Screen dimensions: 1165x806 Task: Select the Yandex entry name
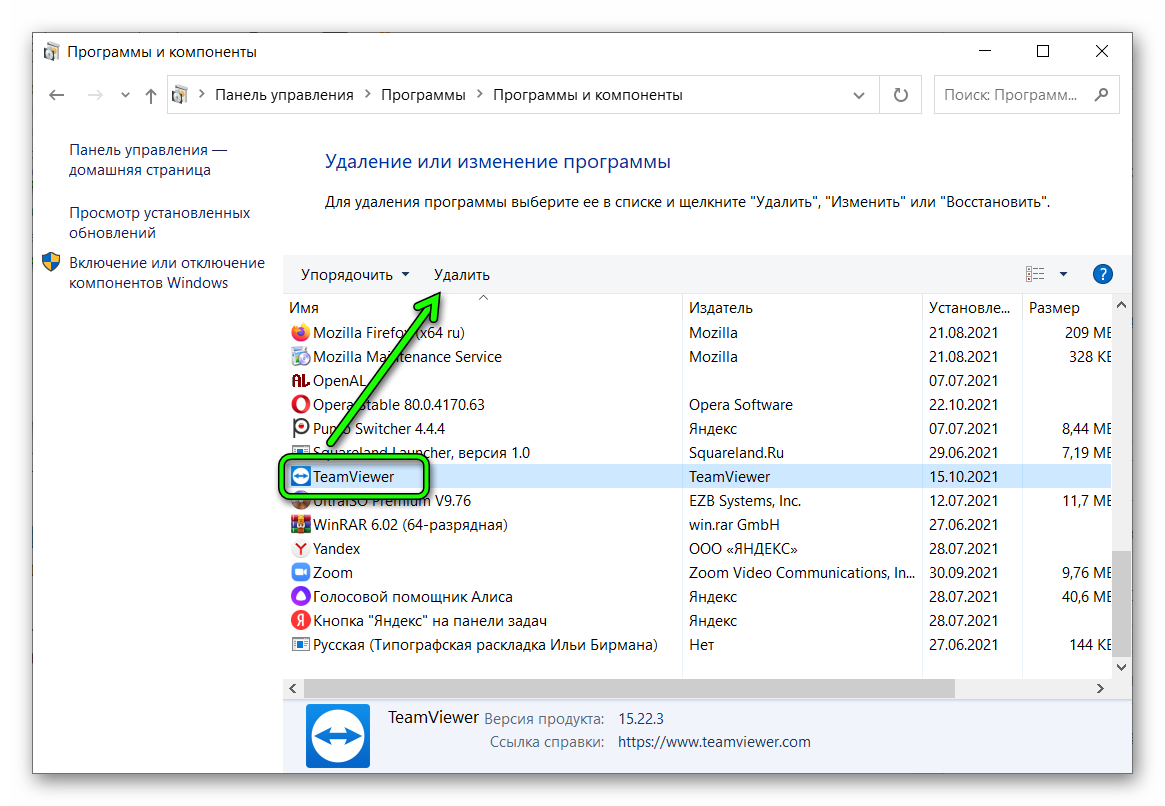(x=337, y=548)
